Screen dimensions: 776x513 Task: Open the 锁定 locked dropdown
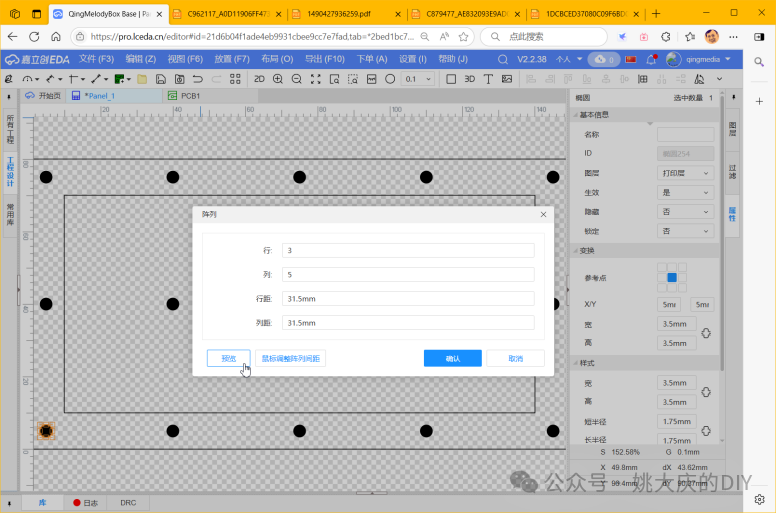click(685, 231)
